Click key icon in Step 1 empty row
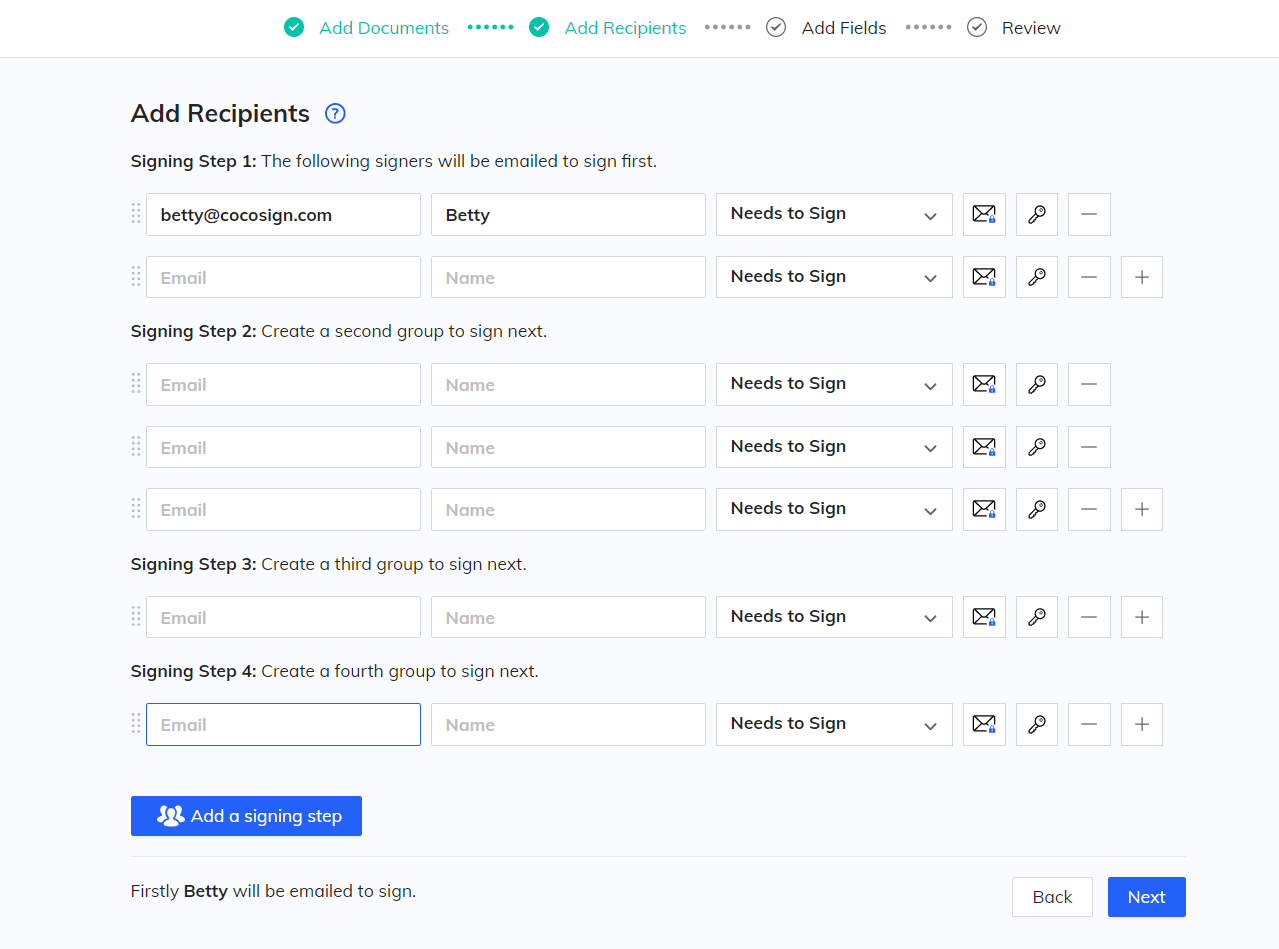 pyautogui.click(x=1037, y=277)
